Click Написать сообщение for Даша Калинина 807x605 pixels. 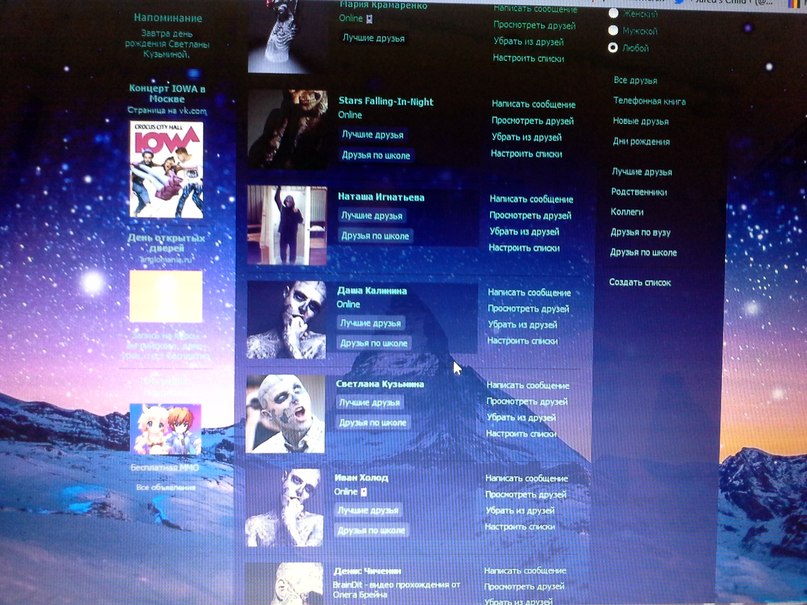pos(529,293)
